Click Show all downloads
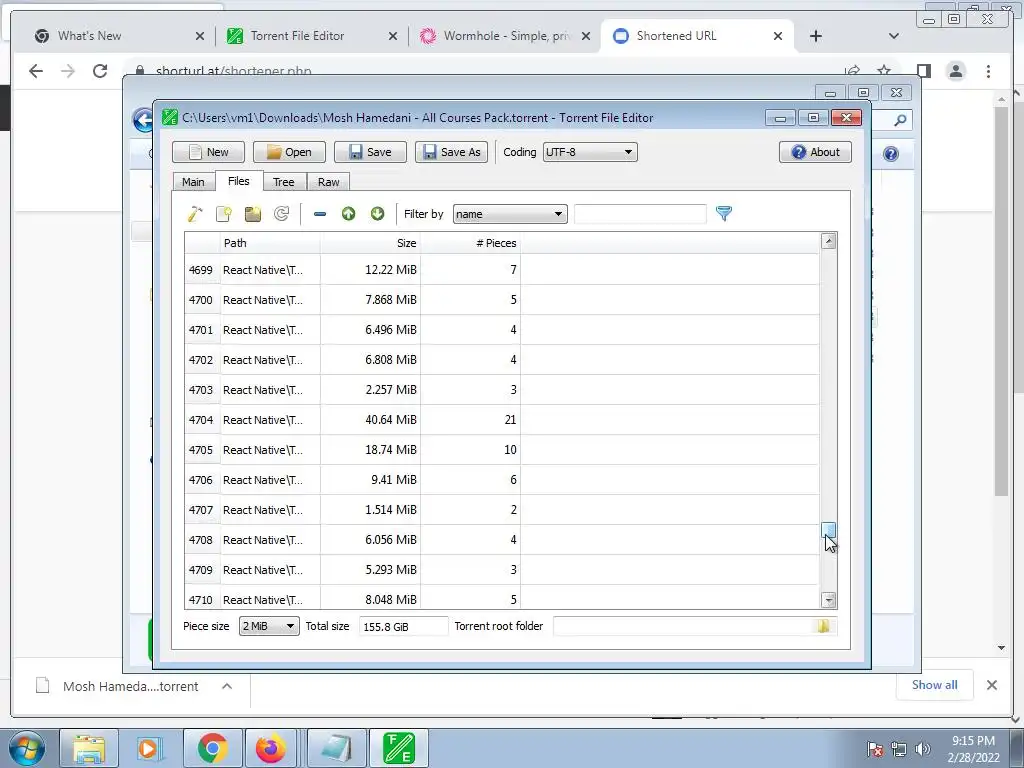 [935, 685]
